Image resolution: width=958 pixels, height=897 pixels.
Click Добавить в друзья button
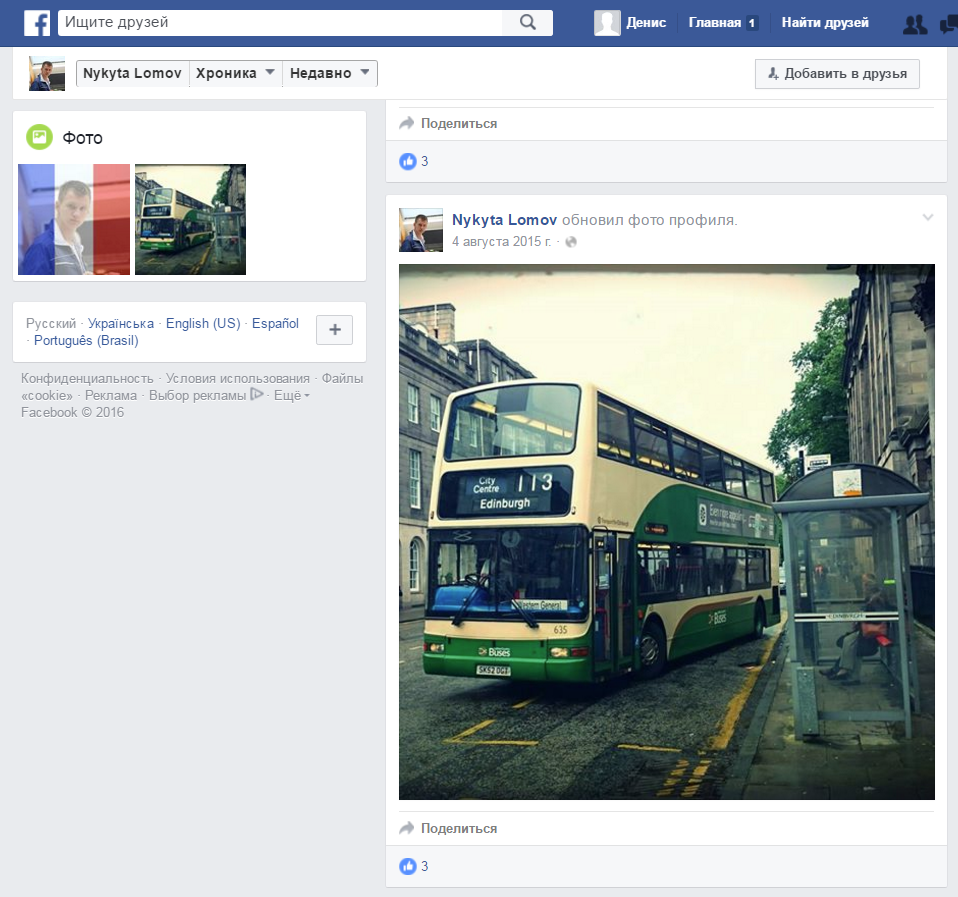836,74
